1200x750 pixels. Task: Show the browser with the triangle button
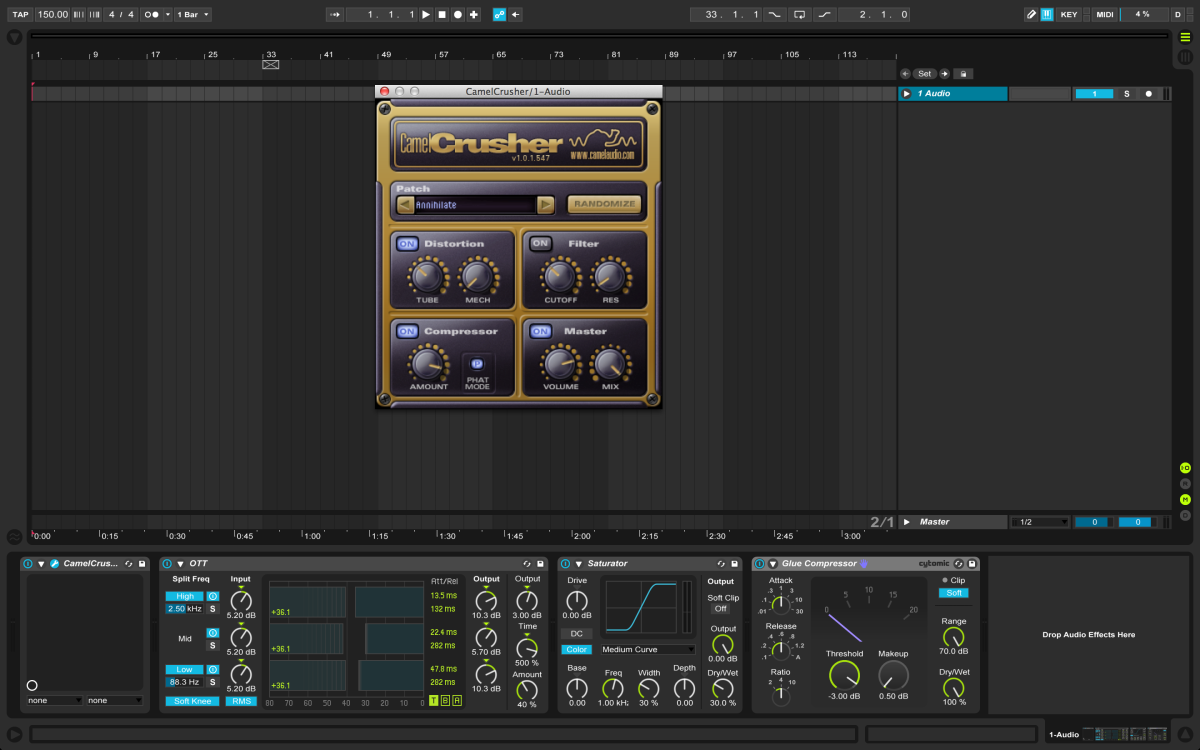tap(15, 37)
